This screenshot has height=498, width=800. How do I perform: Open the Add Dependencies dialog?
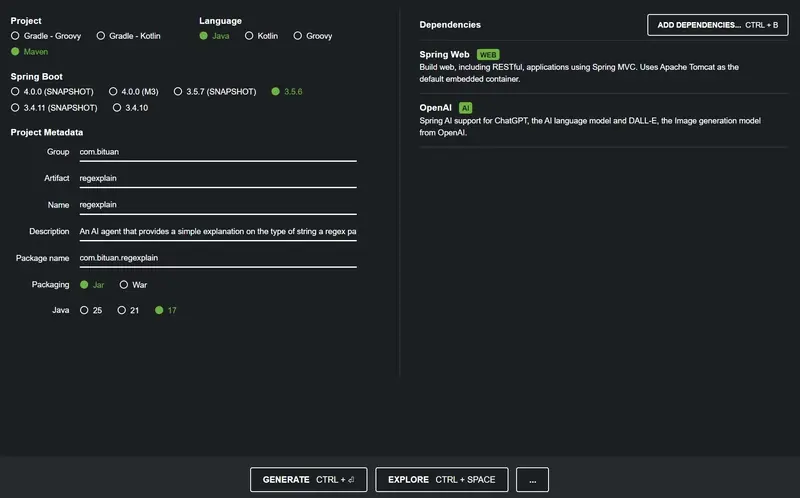click(717, 25)
